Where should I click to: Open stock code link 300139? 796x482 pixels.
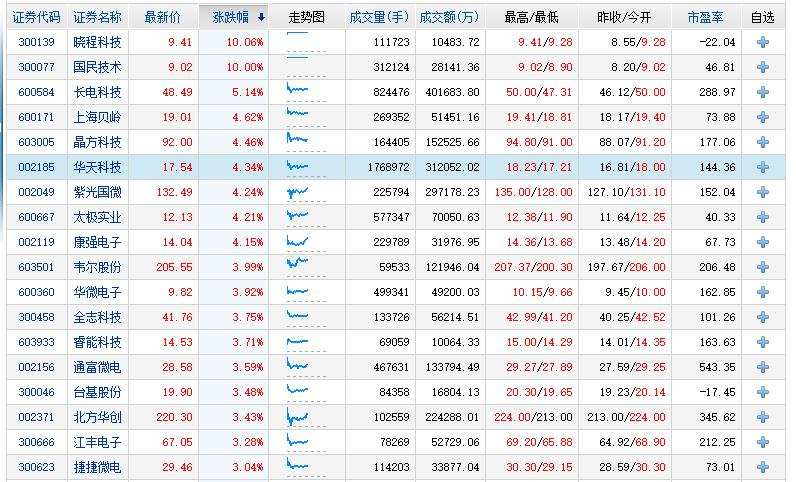(37, 42)
